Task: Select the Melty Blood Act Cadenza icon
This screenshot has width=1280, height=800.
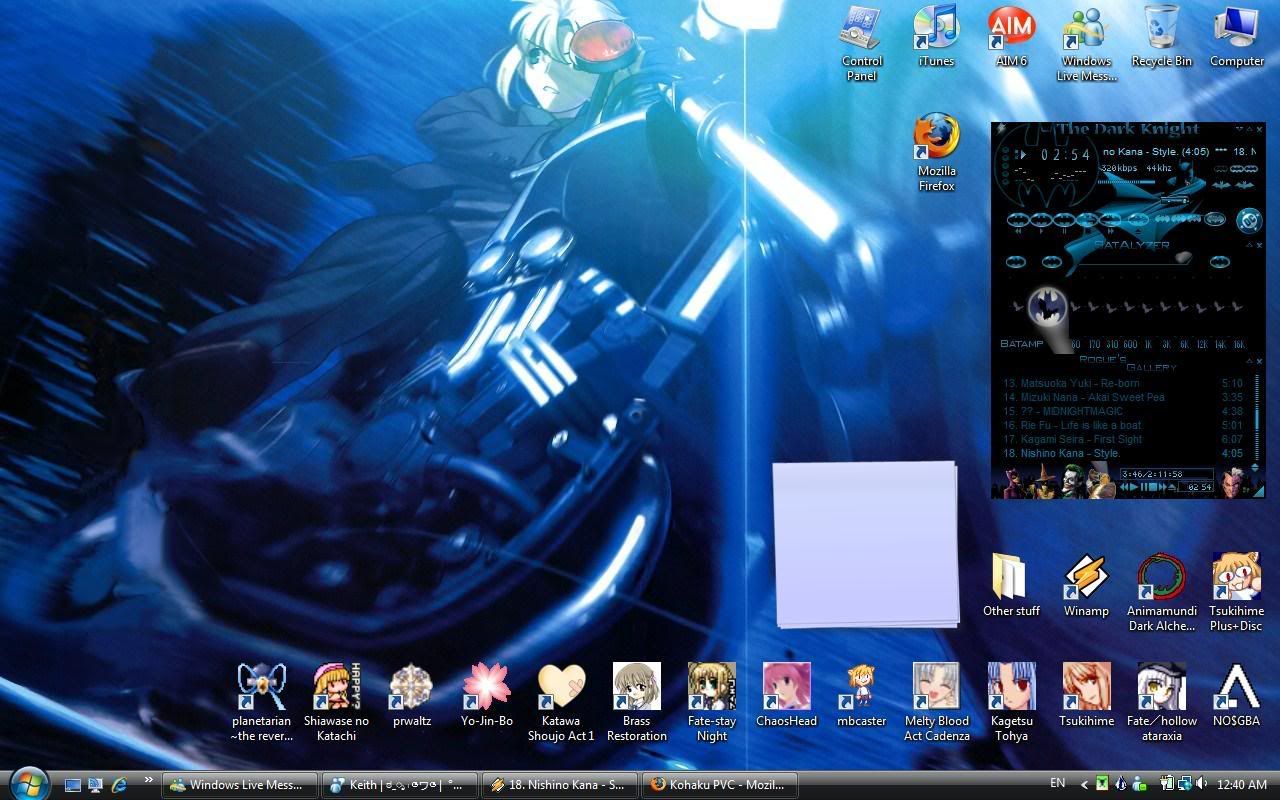Action: click(x=936, y=687)
